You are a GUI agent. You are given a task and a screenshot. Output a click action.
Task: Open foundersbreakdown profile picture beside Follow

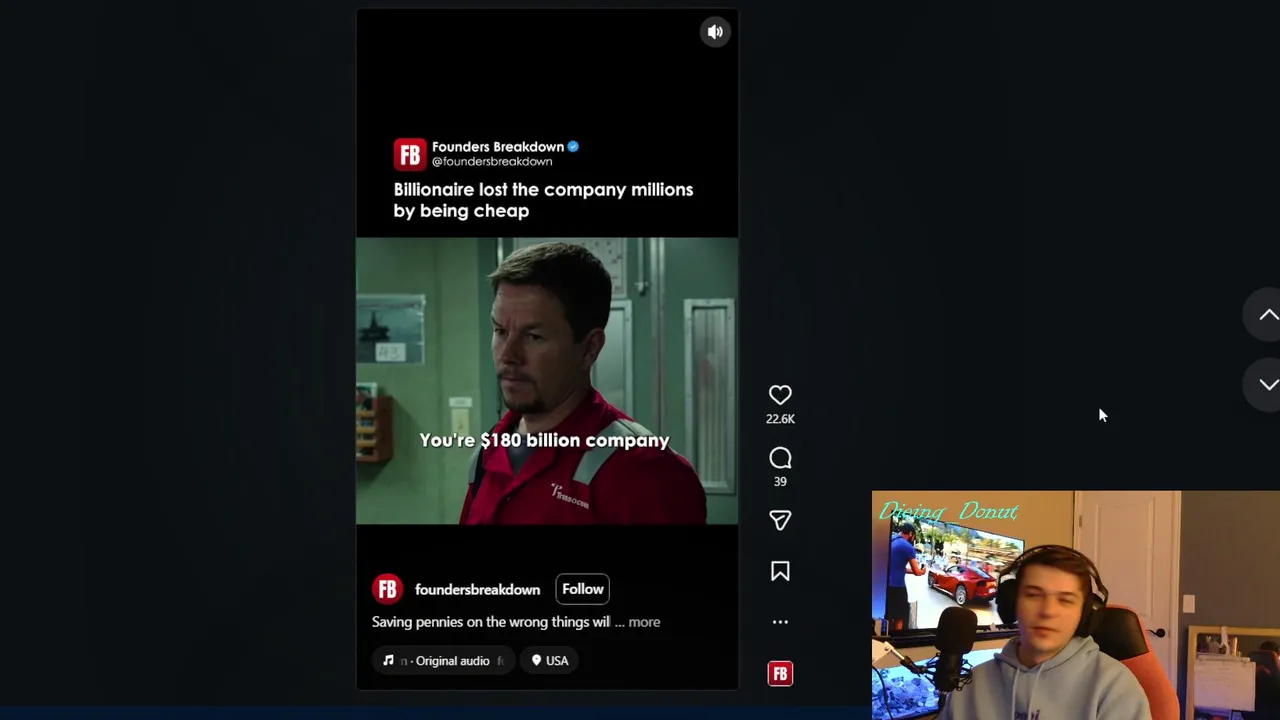click(387, 589)
